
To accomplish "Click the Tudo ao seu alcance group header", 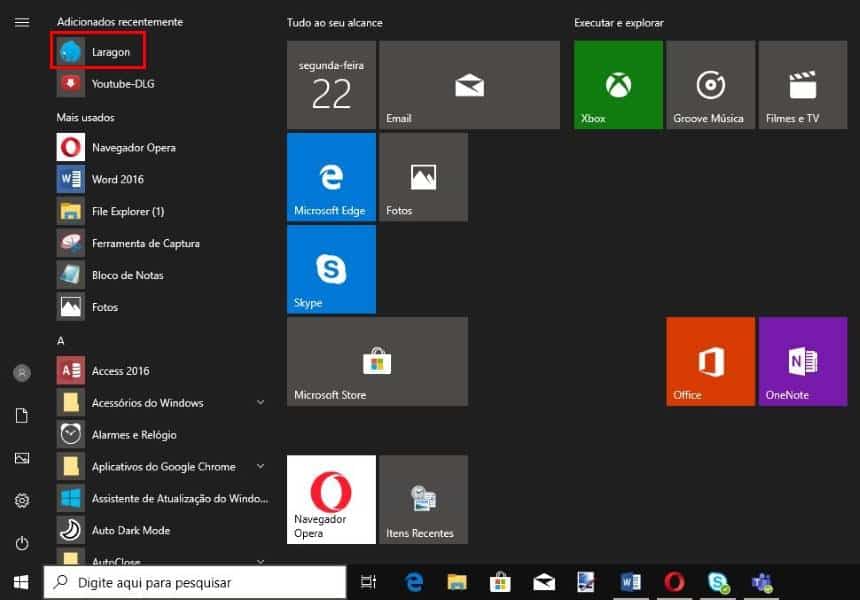I will (x=335, y=23).
